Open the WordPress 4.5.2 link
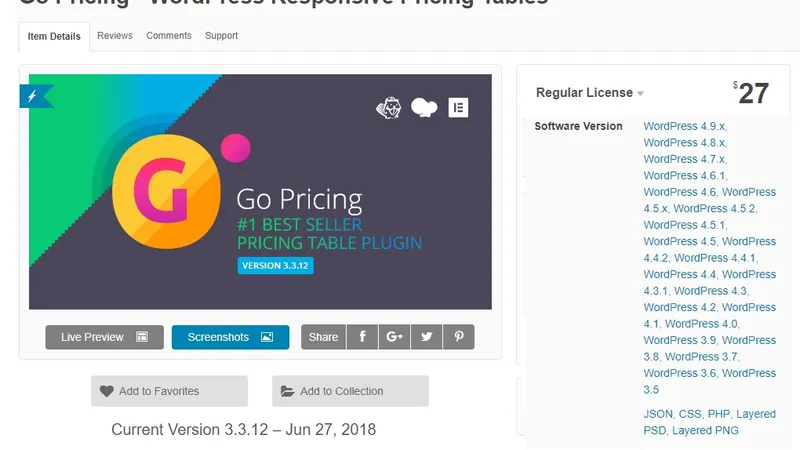This screenshot has width=800, height=450. tap(714, 209)
